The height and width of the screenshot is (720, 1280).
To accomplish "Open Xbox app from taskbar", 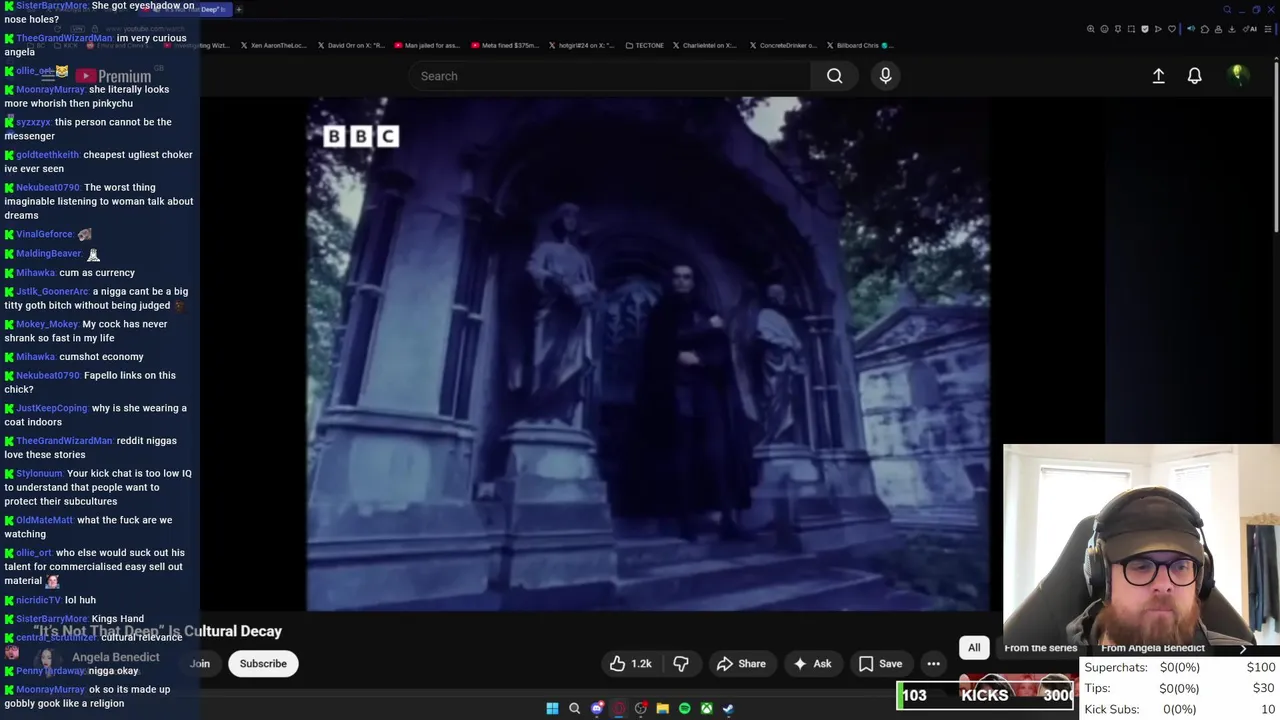I will (x=706, y=708).
